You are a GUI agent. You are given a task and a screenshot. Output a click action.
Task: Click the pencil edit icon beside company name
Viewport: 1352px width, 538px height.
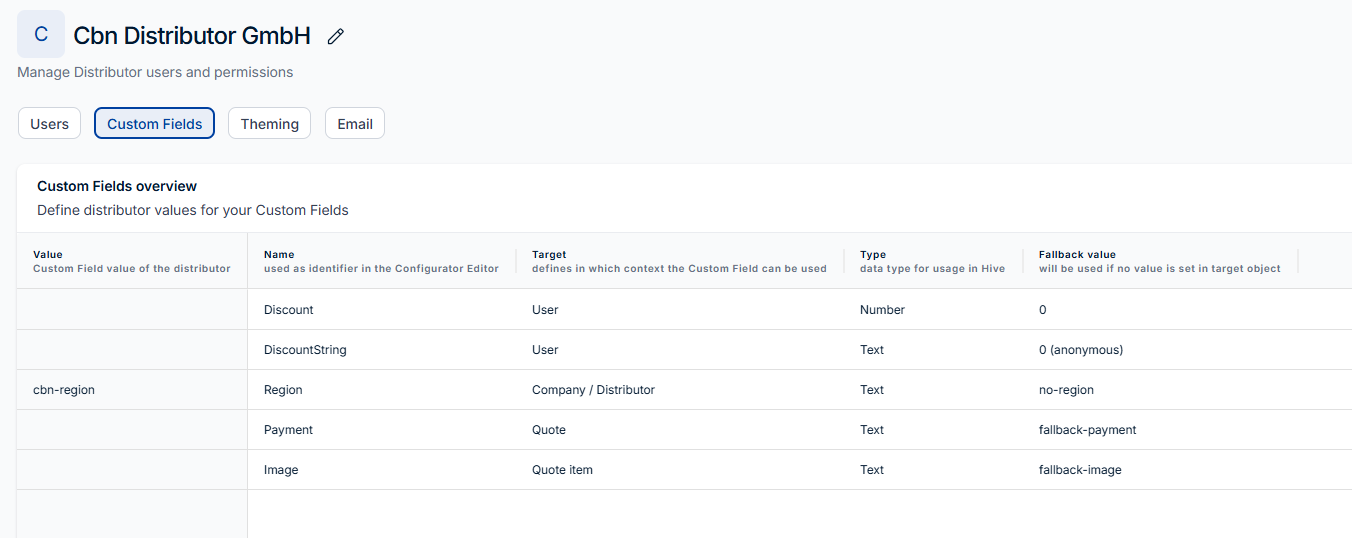click(336, 36)
